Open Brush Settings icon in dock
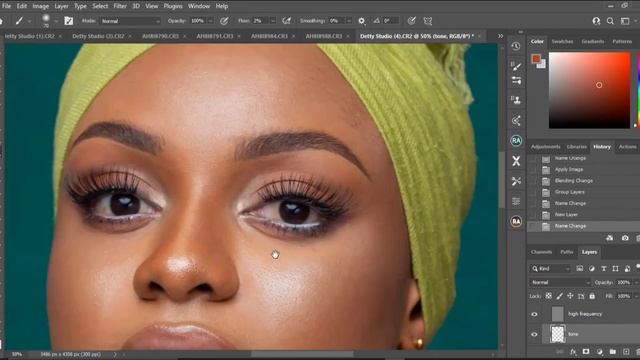 [x=516, y=80]
